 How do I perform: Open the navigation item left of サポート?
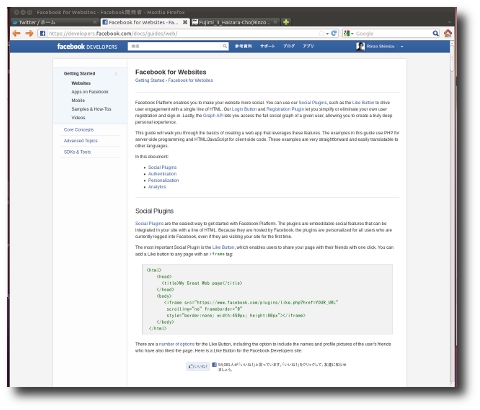point(243,46)
